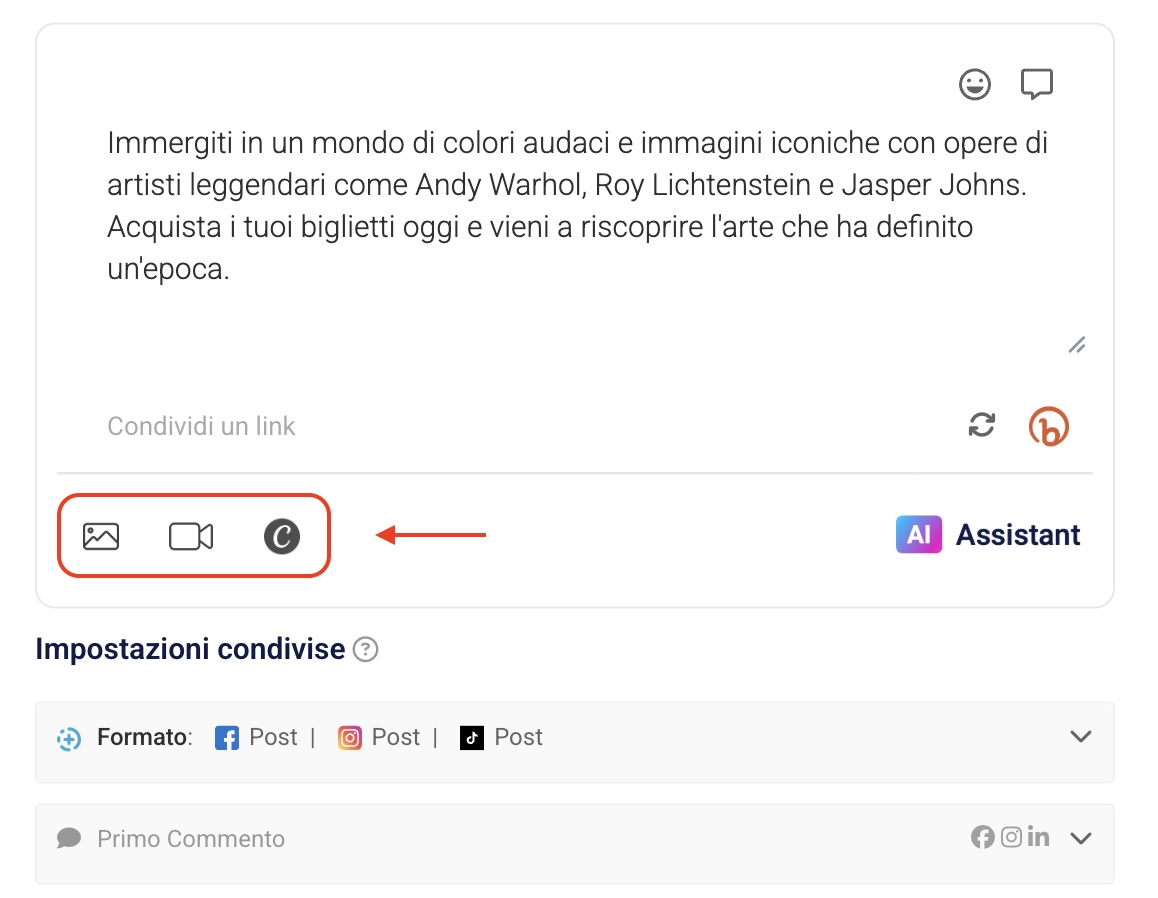The width and height of the screenshot is (1158, 898).
Task: Open the emoji picker
Action: tap(975, 85)
